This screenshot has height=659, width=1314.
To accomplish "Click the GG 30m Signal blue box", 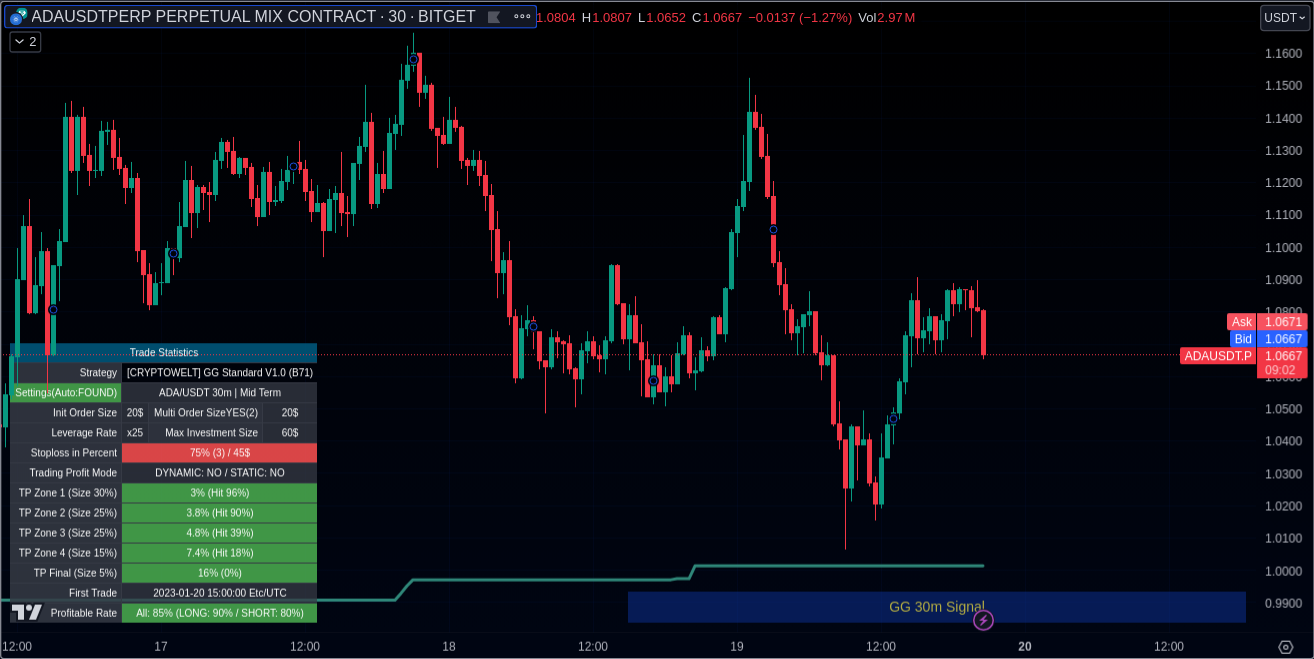I will [936, 607].
